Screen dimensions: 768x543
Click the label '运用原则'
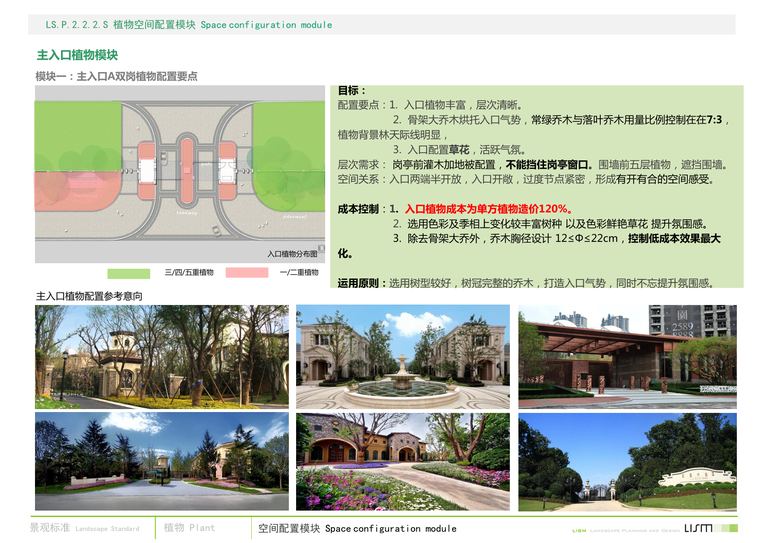click(358, 283)
